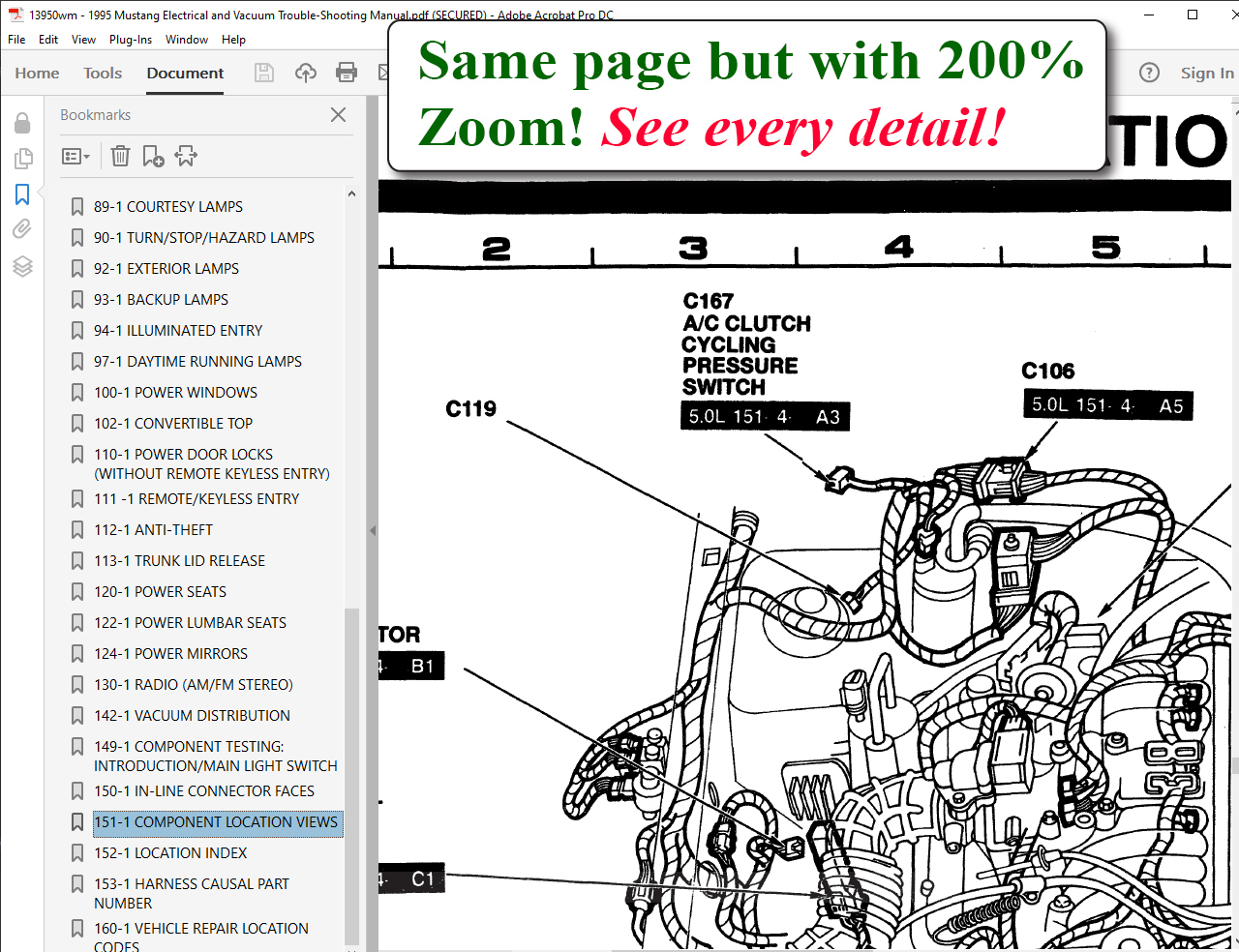
Task: Switch to the Home tab
Action: [37, 74]
